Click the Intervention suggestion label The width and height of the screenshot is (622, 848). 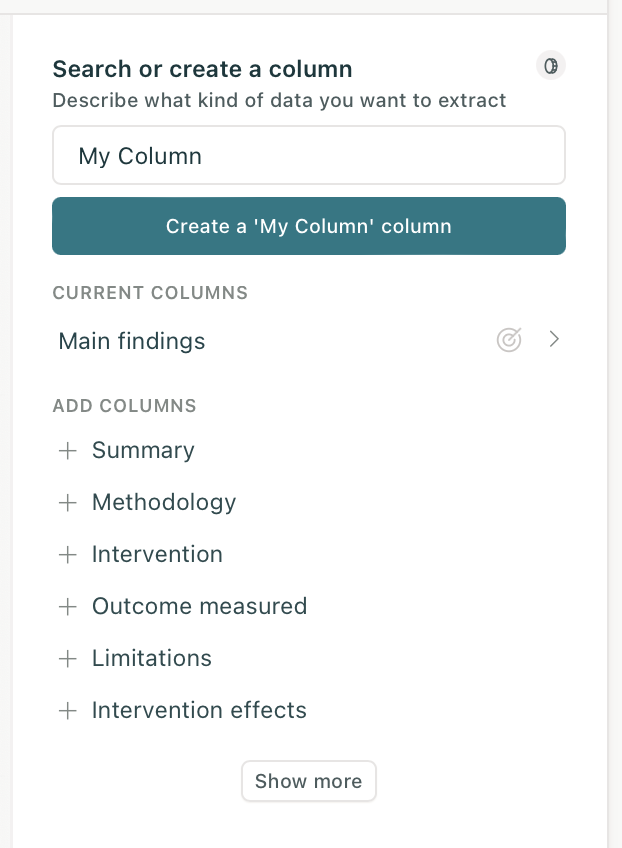pyautogui.click(x=157, y=555)
